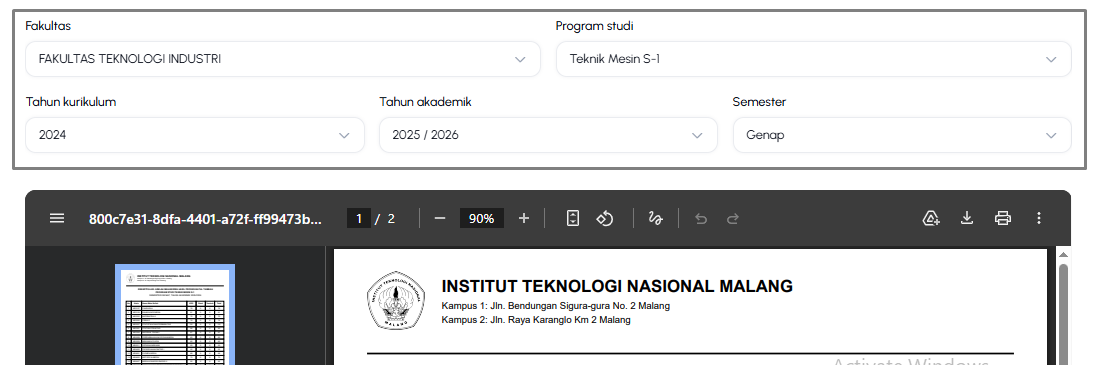Click the 90% zoom level field

482,218
